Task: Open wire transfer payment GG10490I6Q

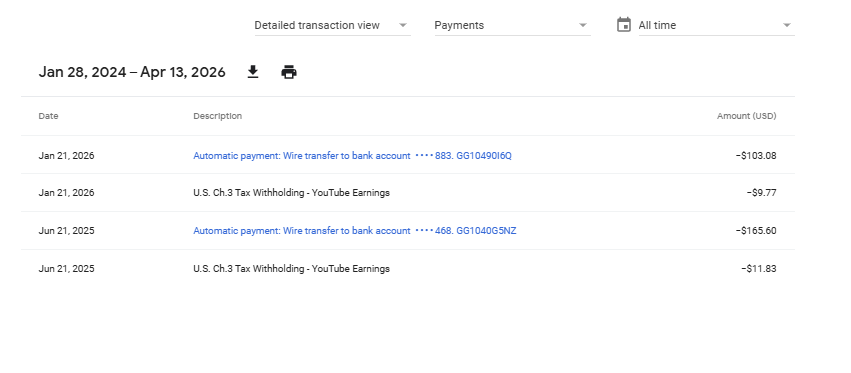Action: (x=352, y=156)
